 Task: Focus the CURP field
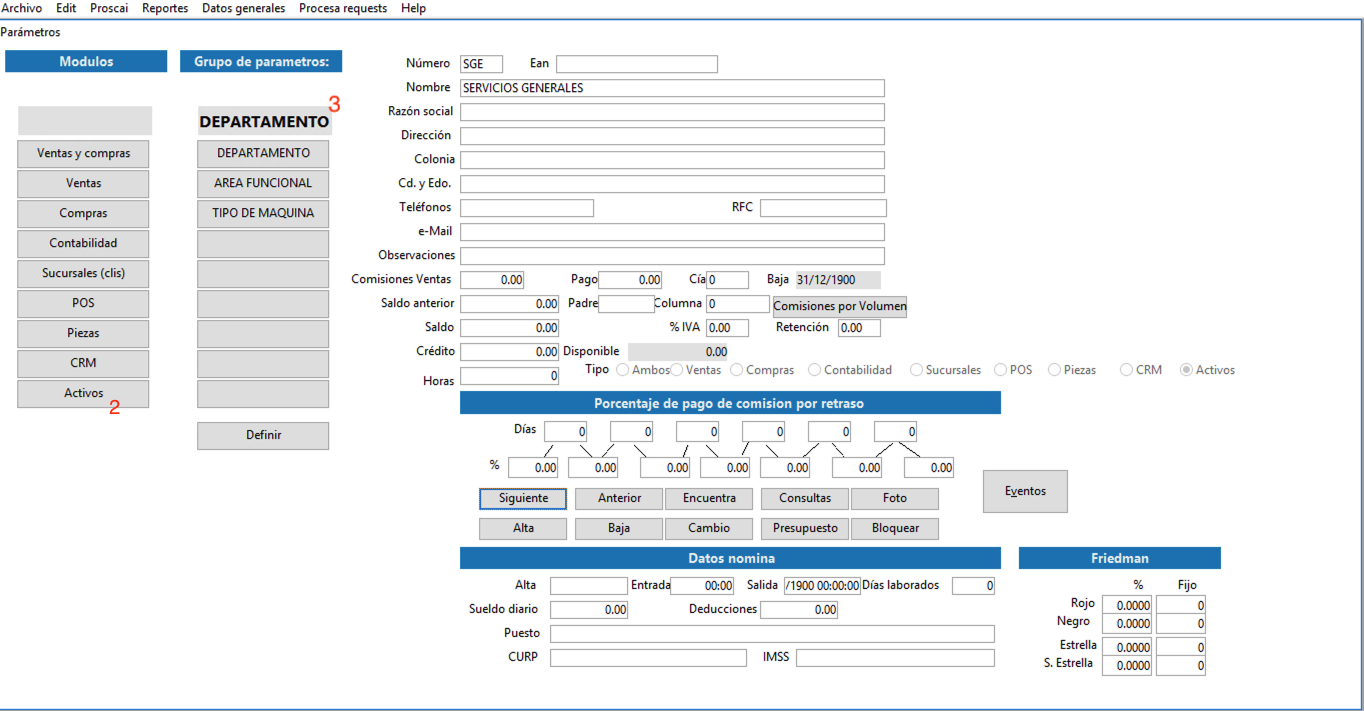coord(649,658)
